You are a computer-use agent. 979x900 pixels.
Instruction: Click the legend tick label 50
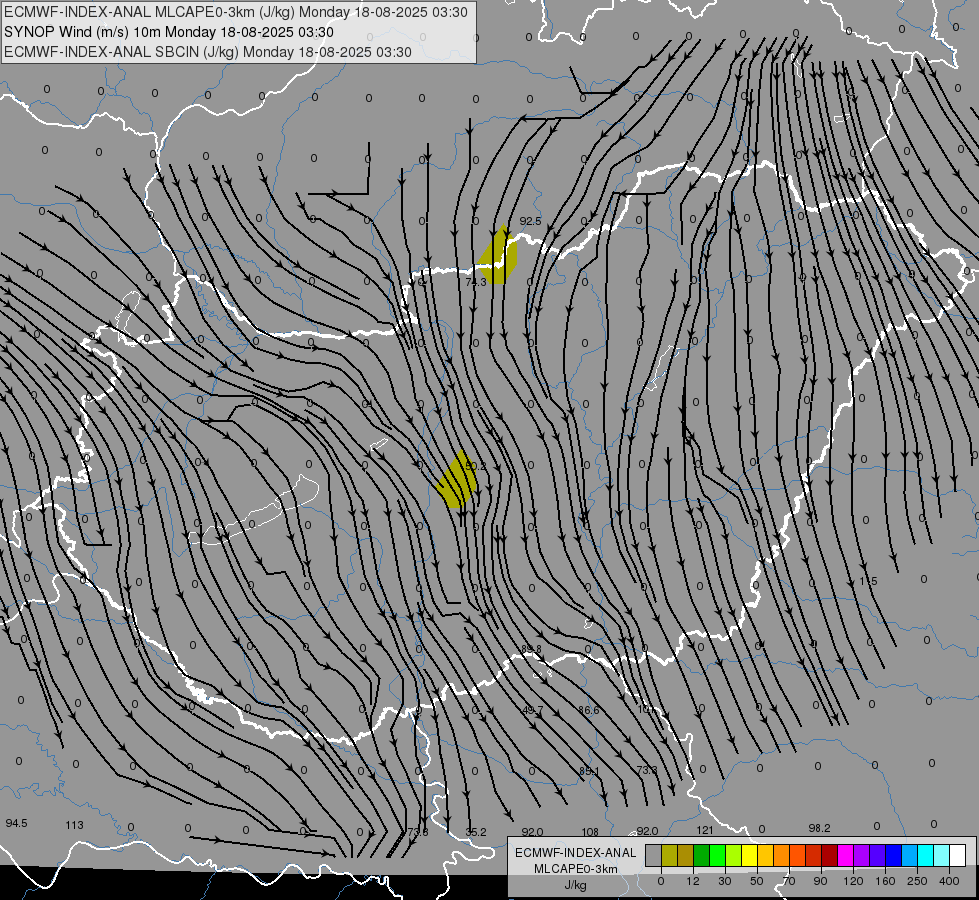tap(756, 881)
